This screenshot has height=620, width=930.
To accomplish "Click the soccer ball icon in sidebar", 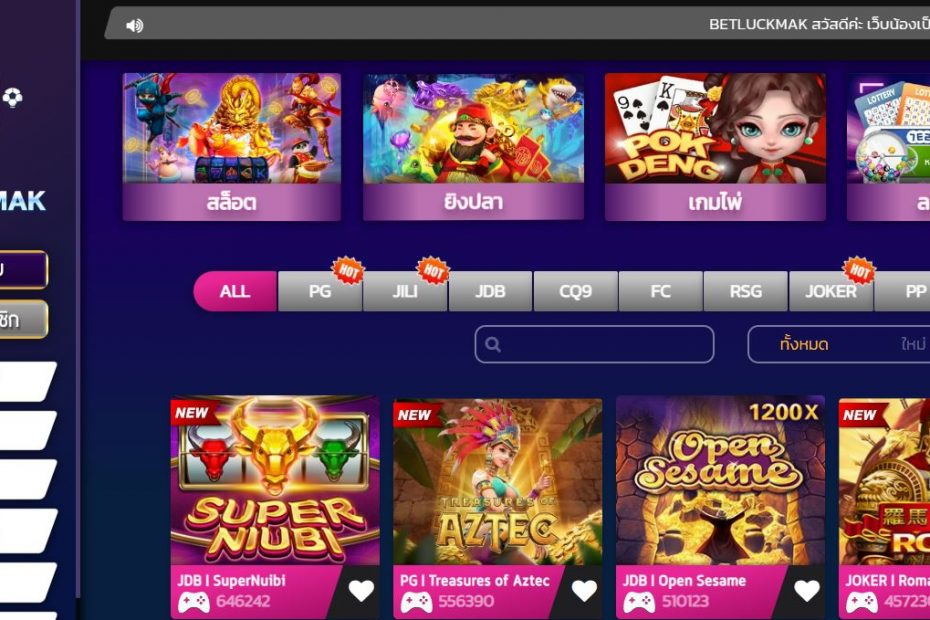I will pyautogui.click(x=12, y=97).
